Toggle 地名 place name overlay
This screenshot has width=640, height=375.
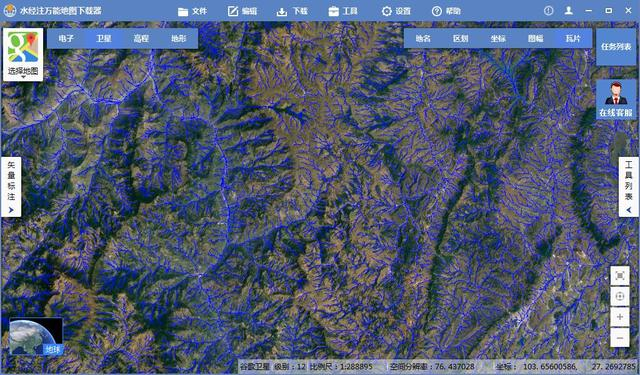pyautogui.click(x=423, y=38)
